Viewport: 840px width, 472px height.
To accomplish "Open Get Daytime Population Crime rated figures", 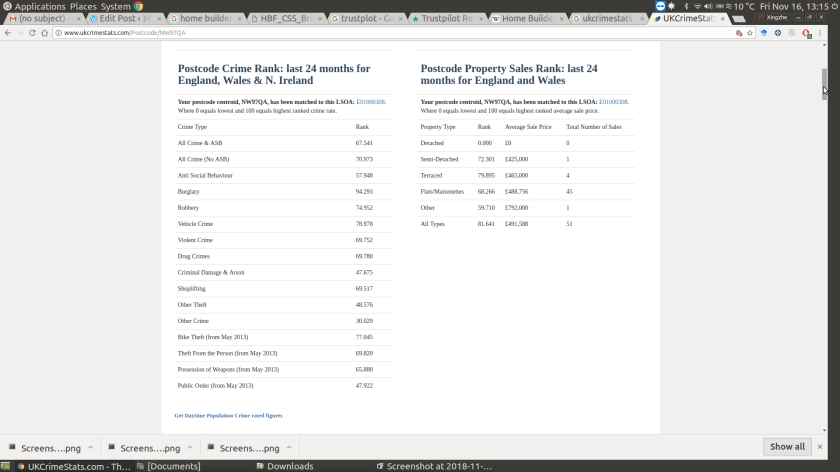I will tap(228, 415).
